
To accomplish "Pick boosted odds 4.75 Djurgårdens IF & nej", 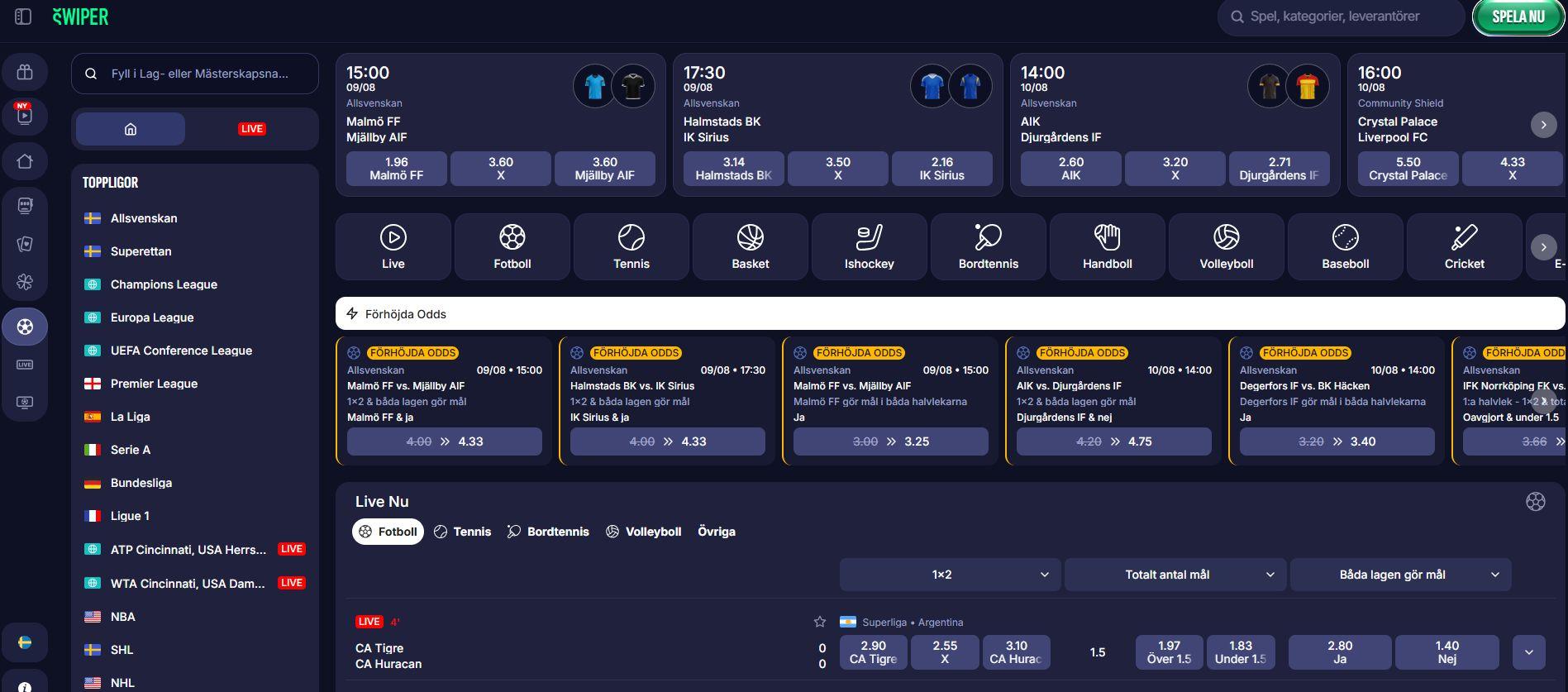I will [x=1114, y=441].
